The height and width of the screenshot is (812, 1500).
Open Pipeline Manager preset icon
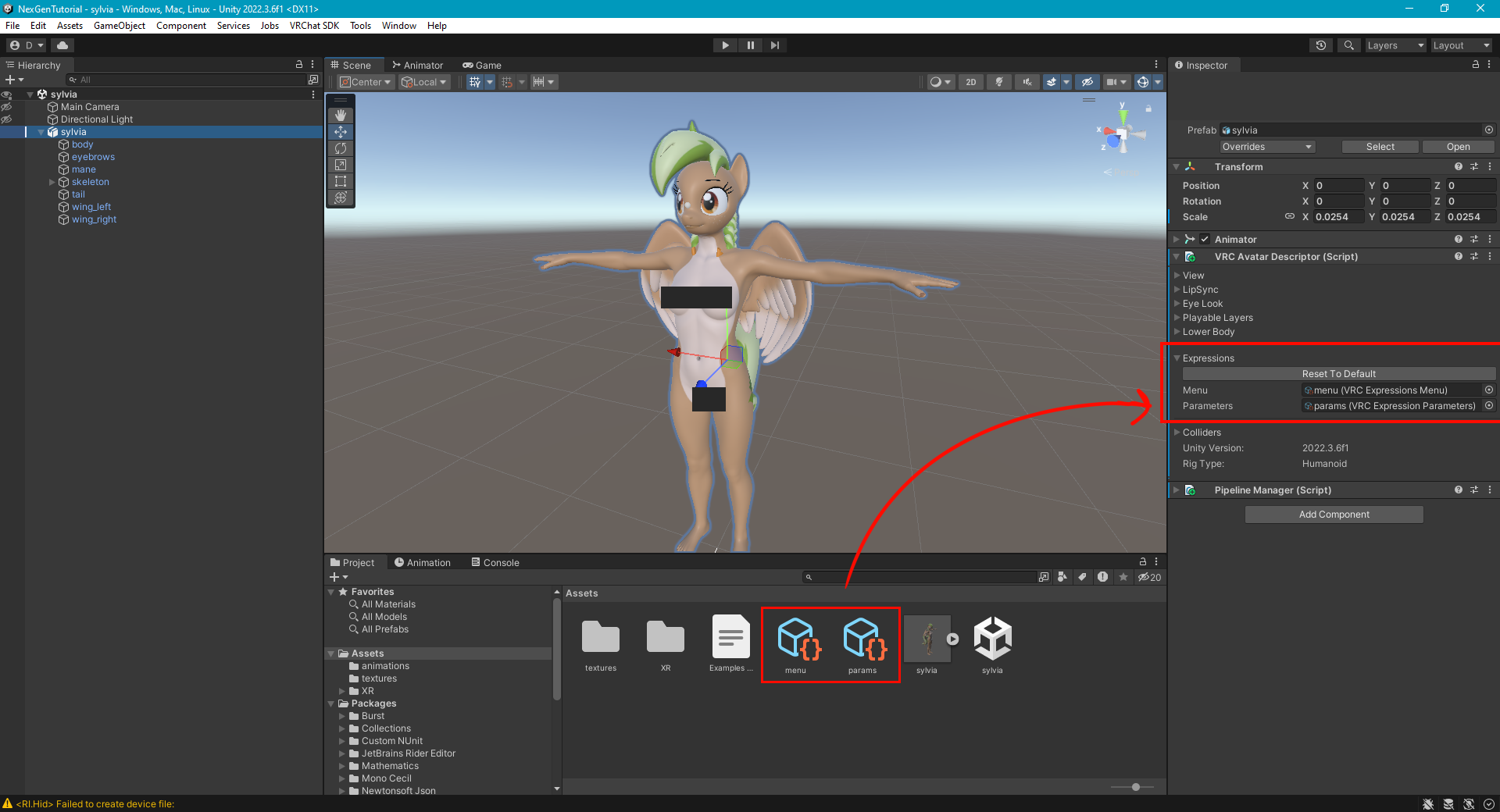tap(1474, 490)
